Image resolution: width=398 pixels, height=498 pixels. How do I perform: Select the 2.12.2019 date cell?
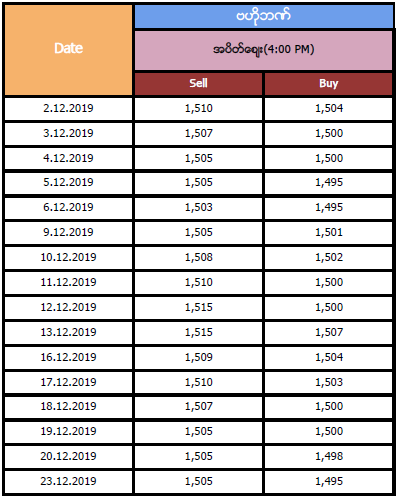(68, 109)
